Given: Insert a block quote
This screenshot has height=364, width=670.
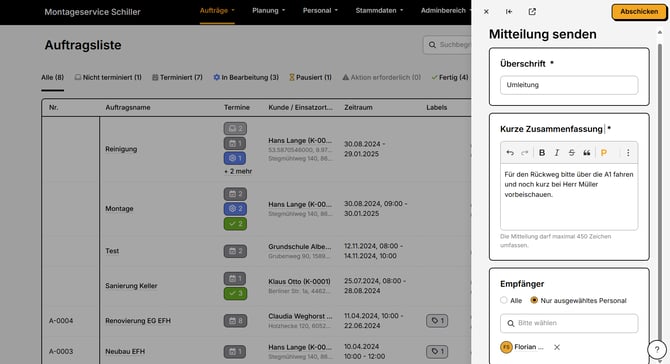Looking at the screenshot, I should [x=587, y=153].
